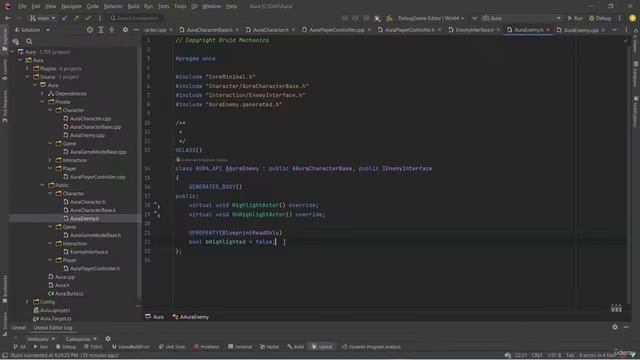640x360 pixels.
Task: Open the Tools menu
Action: 180,6
